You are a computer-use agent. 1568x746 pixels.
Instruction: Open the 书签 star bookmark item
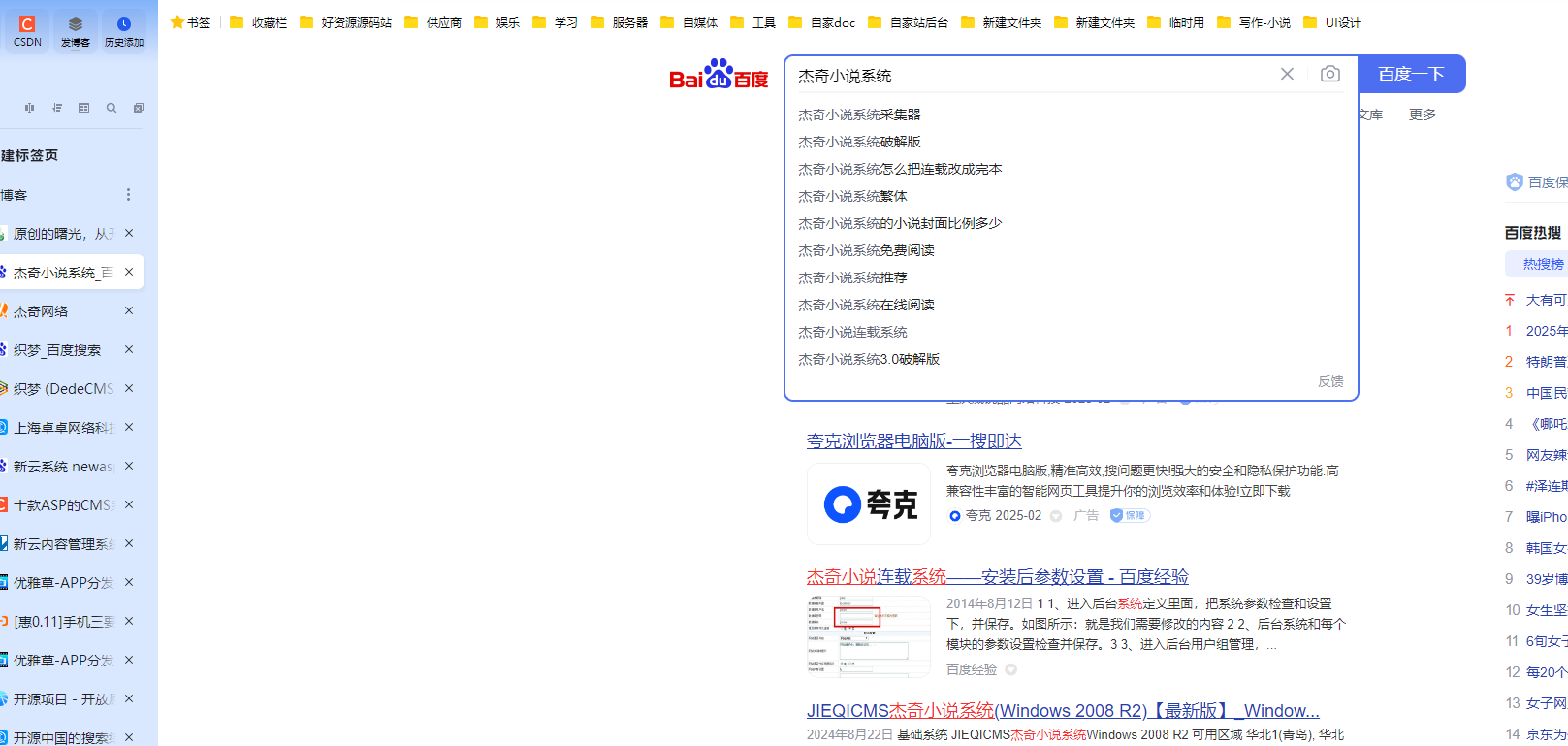[190, 22]
